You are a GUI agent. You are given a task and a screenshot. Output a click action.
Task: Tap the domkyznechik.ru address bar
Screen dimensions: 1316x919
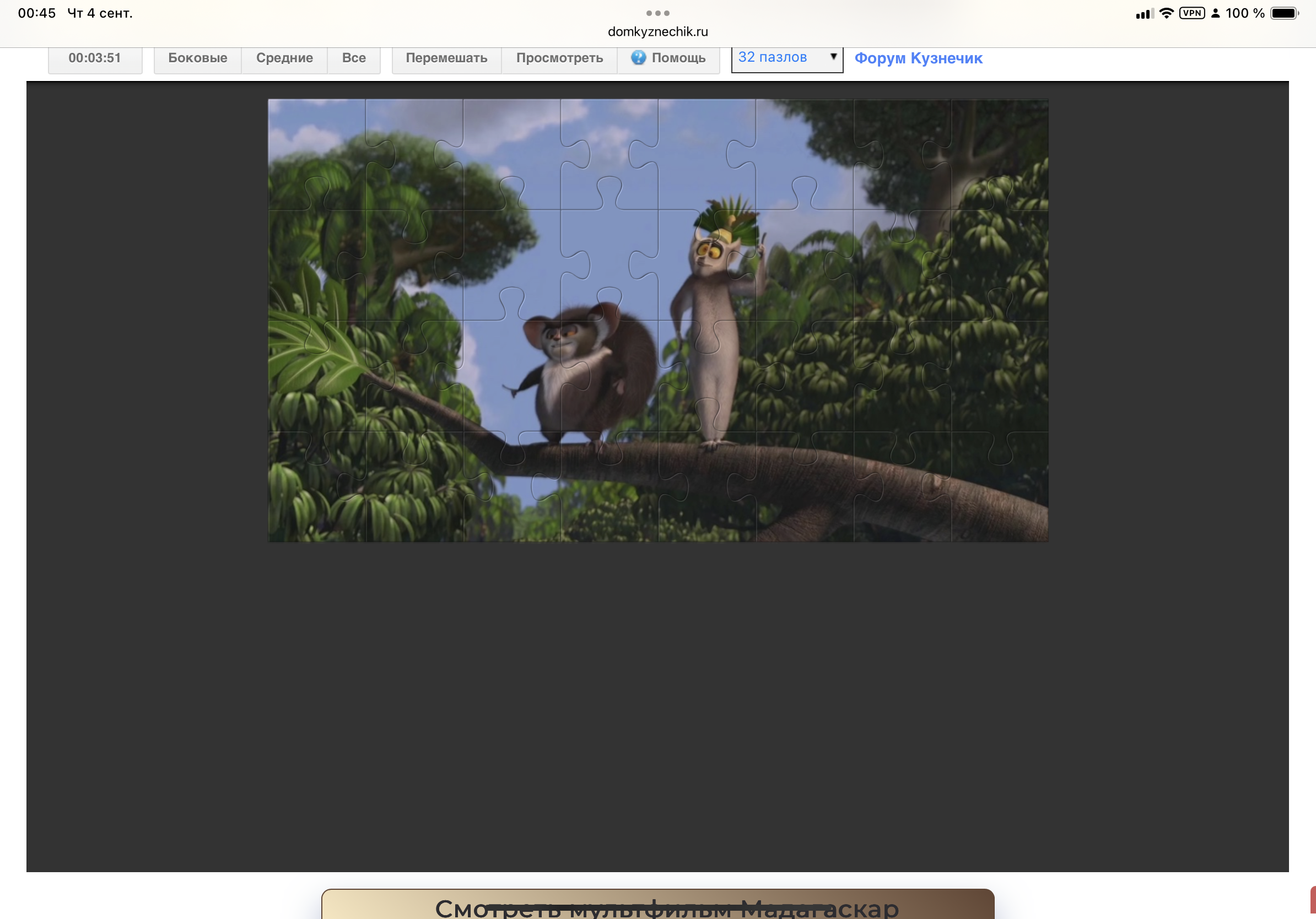tap(658, 32)
